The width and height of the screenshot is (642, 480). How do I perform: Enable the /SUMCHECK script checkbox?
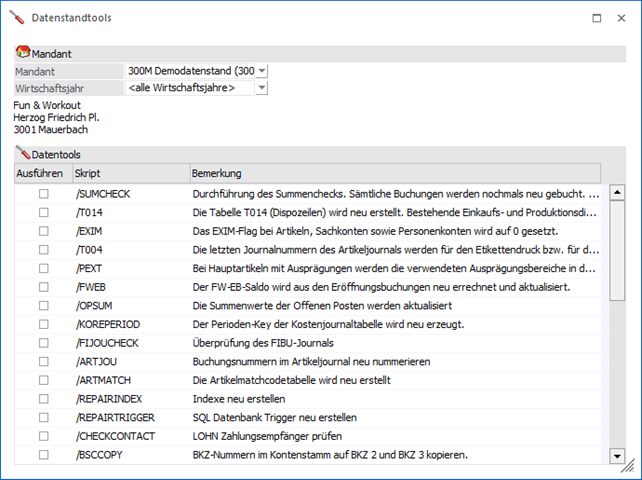43,194
